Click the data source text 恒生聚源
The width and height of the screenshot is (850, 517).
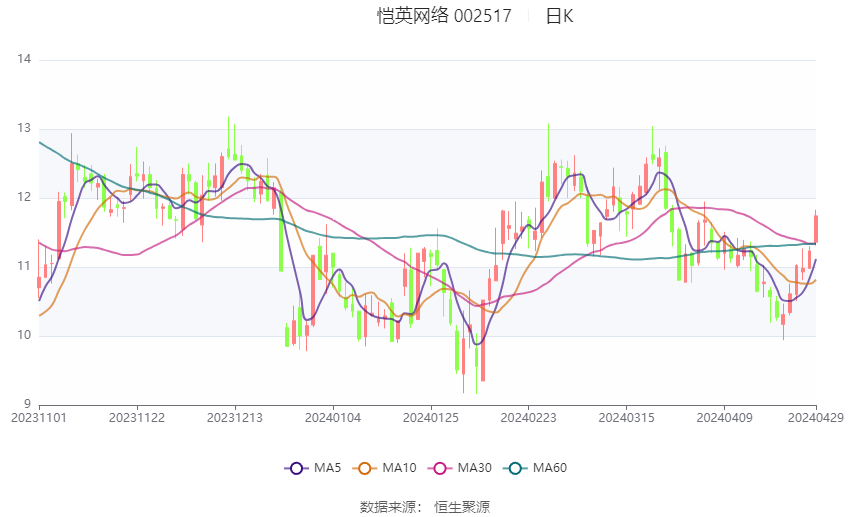click(x=462, y=507)
